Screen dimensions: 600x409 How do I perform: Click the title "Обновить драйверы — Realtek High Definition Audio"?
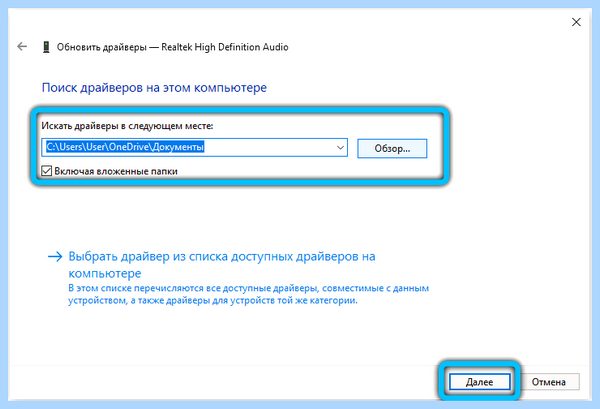(x=173, y=47)
